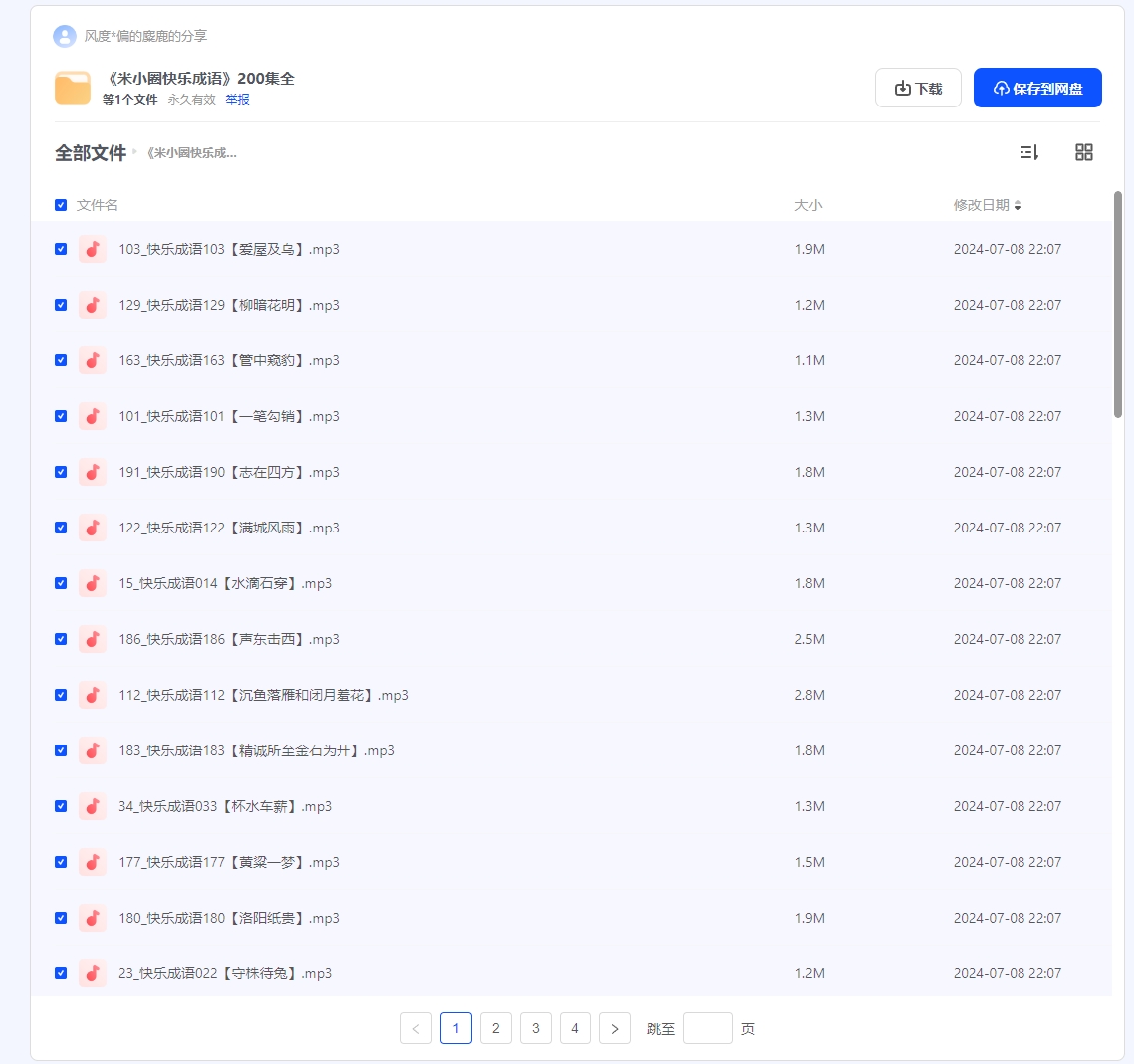Jump to page 4 of results
The width and height of the screenshot is (1134, 1064).
point(575,1028)
